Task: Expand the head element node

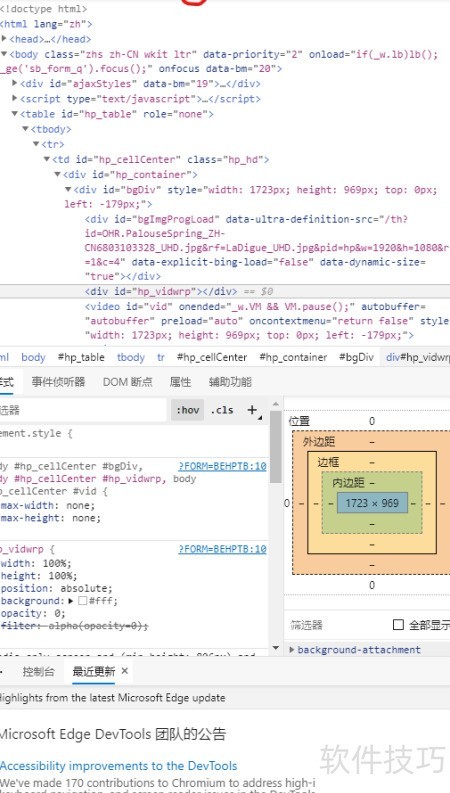Action: 5,38
